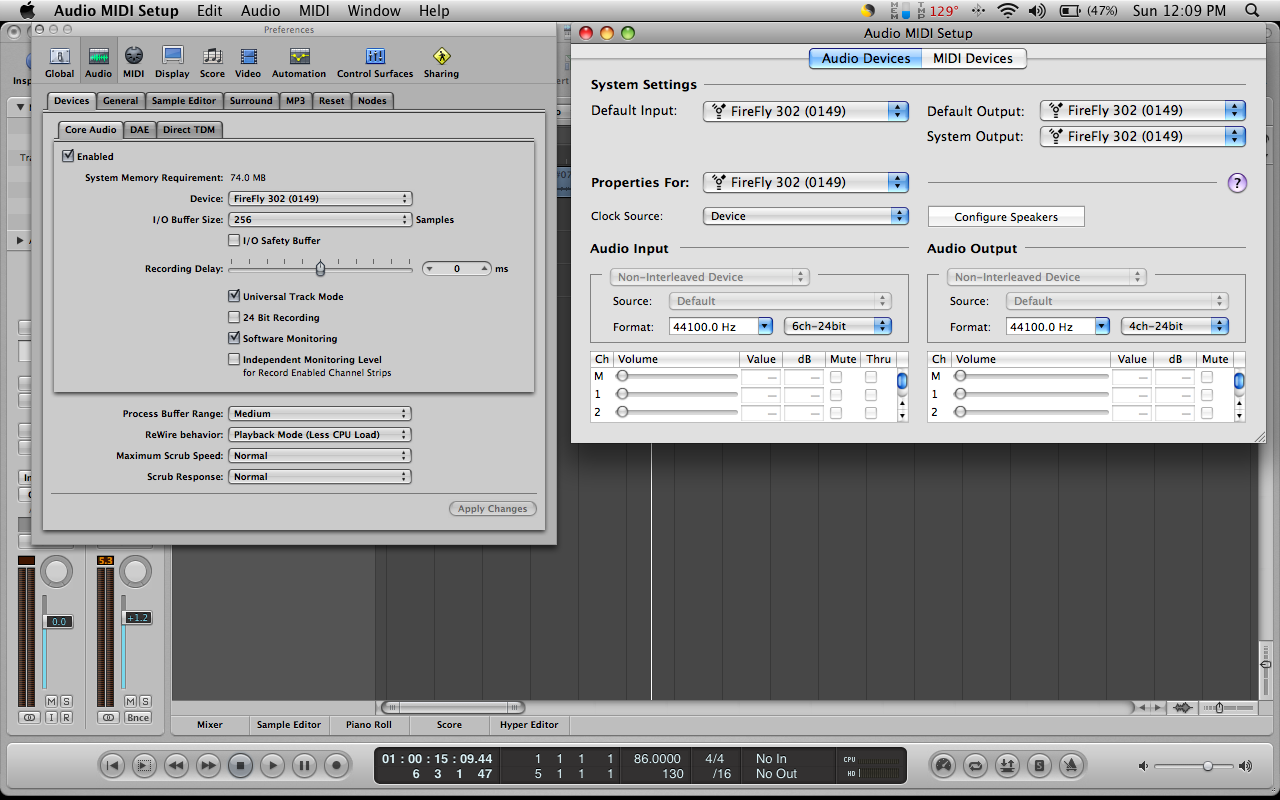Click the Score editor button at bottom
The image size is (1280, 800).
[x=449, y=725]
